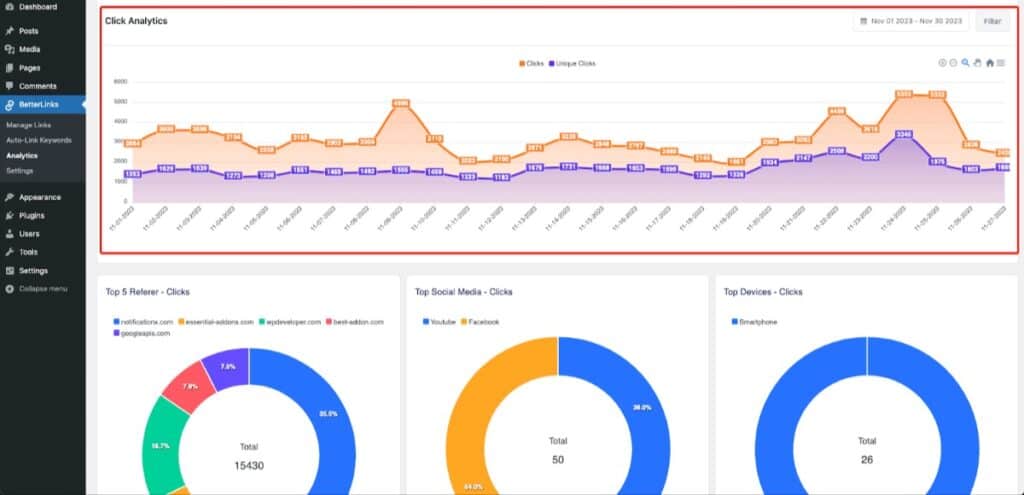Click the Comments speech bubble icon
Screen dimensions: 1024x495
[x=9, y=86]
